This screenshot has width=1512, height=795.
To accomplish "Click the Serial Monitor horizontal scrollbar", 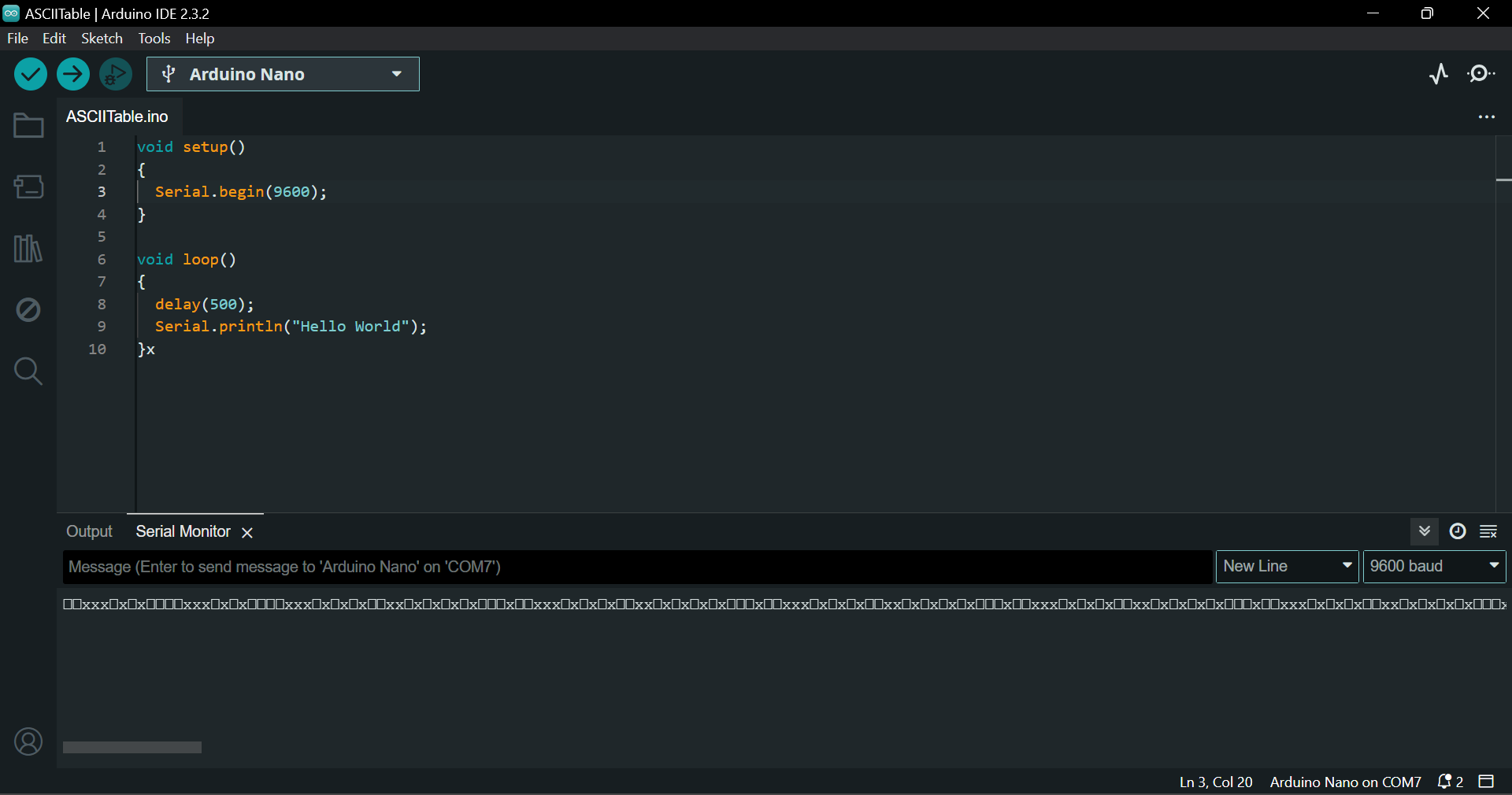I will coord(132,747).
